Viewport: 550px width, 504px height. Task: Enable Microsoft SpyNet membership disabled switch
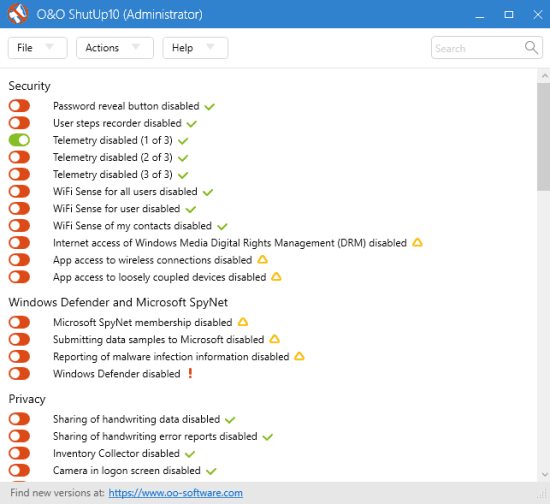[19, 322]
